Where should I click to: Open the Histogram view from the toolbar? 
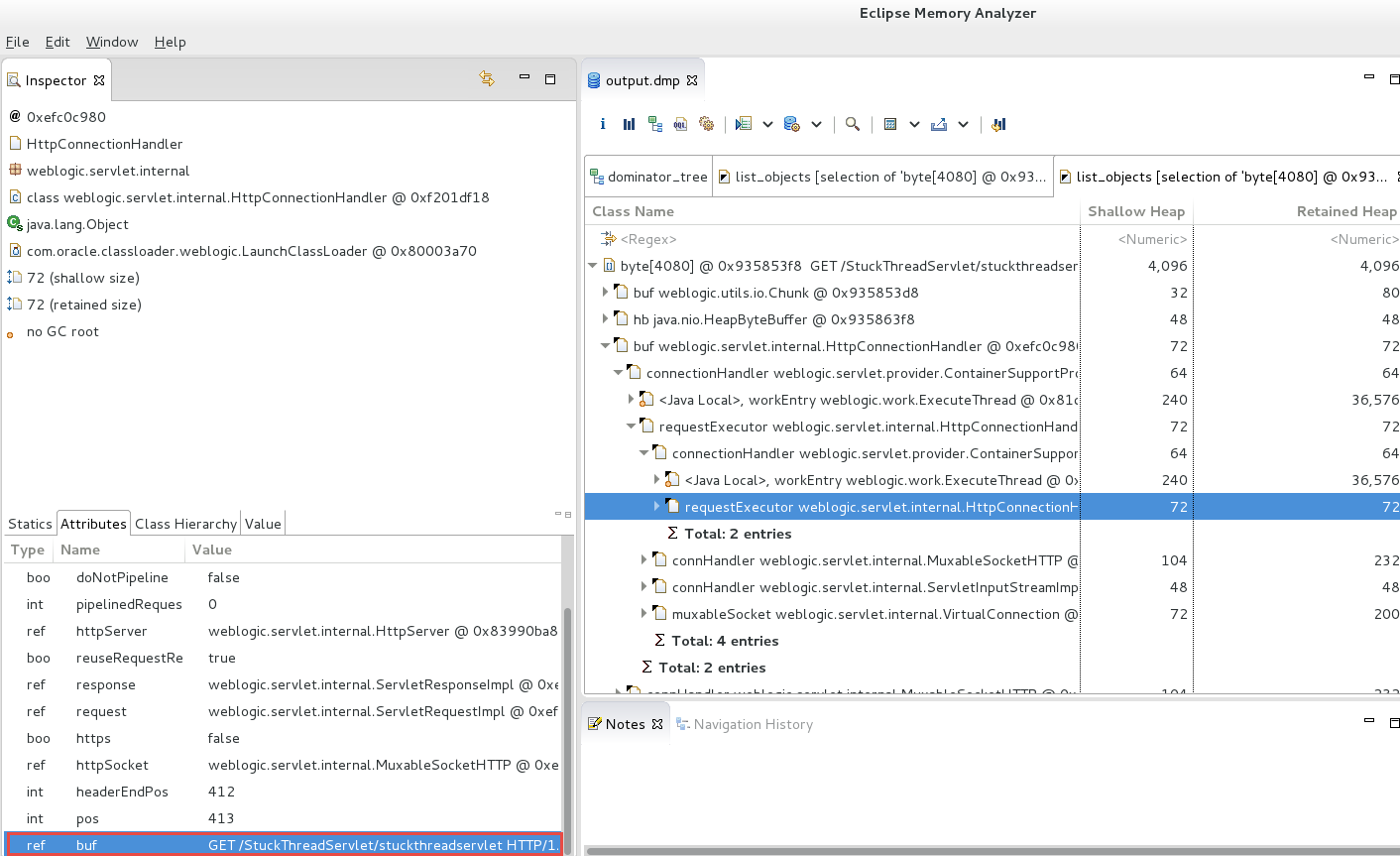coord(629,123)
